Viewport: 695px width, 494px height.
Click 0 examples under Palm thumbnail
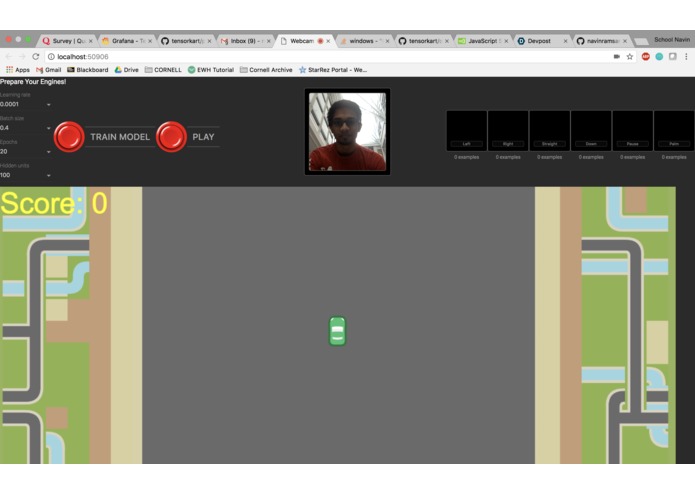(674, 157)
